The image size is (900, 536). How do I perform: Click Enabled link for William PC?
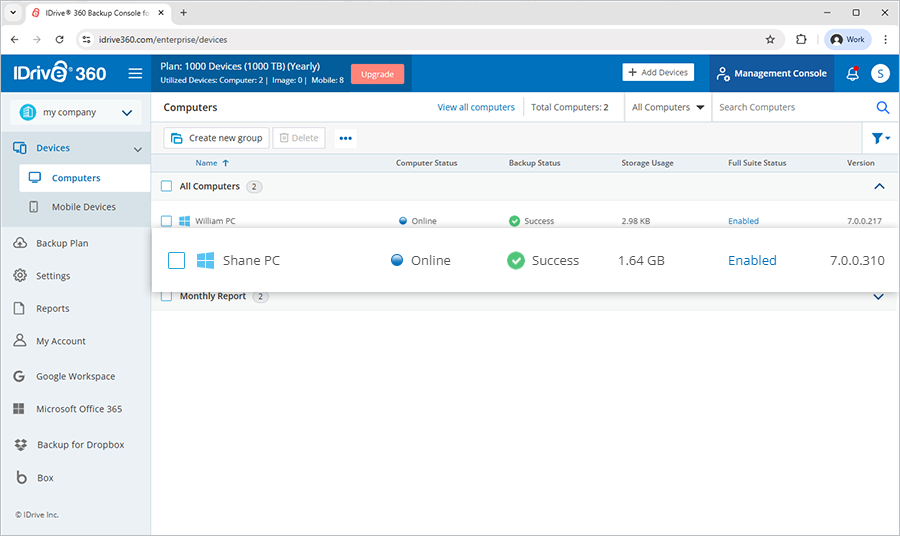[743, 221]
